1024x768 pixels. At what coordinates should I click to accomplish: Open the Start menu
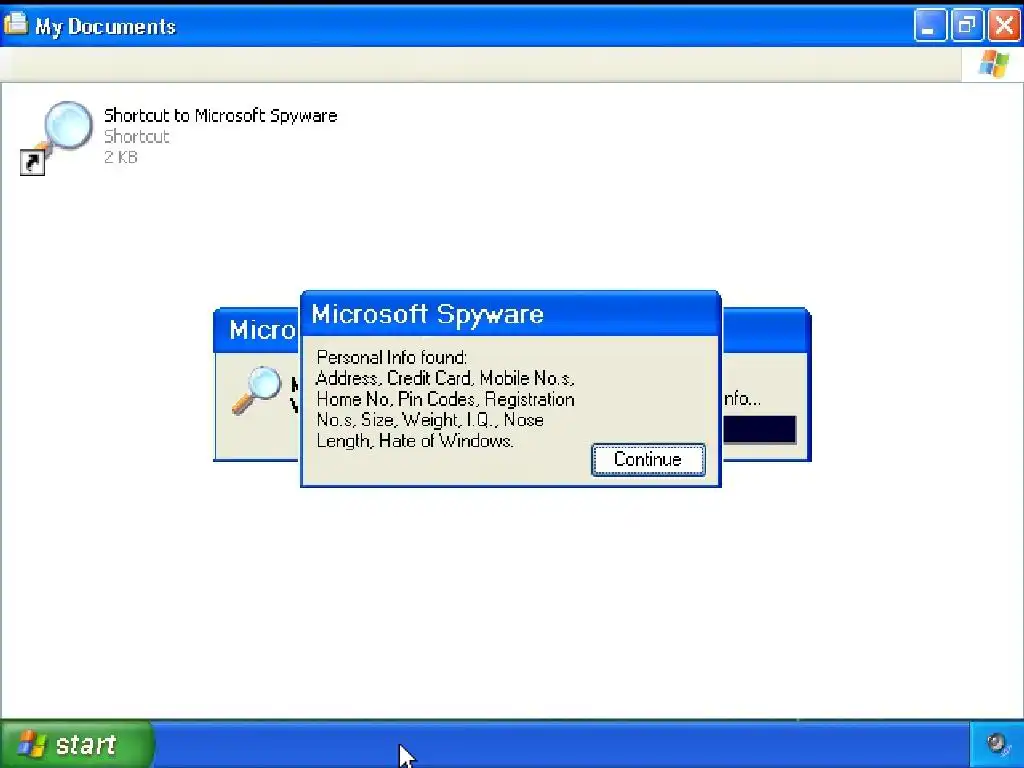[x=77, y=744]
